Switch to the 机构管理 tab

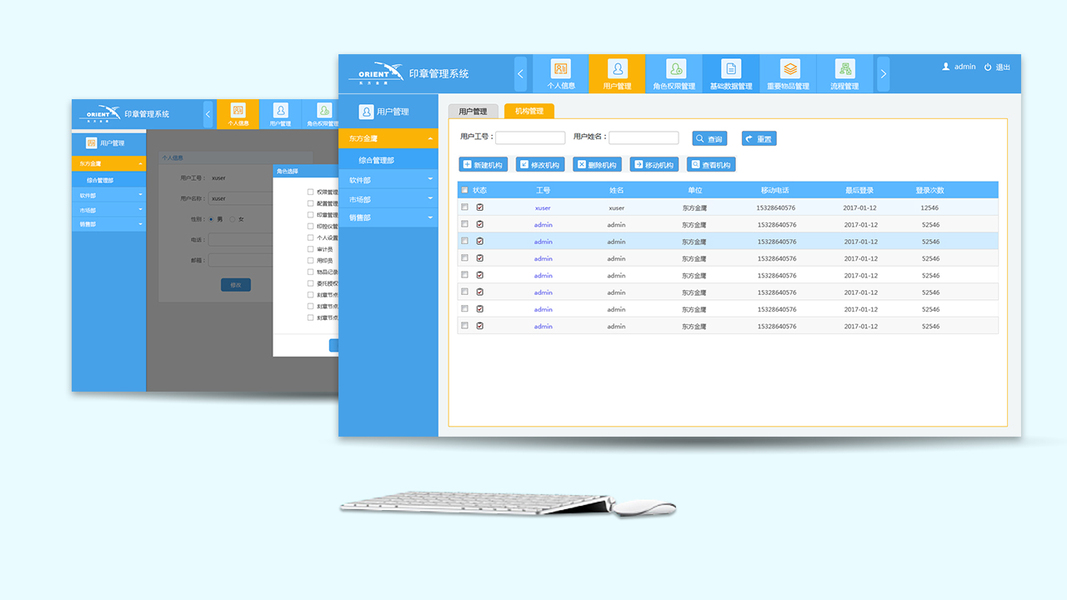[529, 111]
